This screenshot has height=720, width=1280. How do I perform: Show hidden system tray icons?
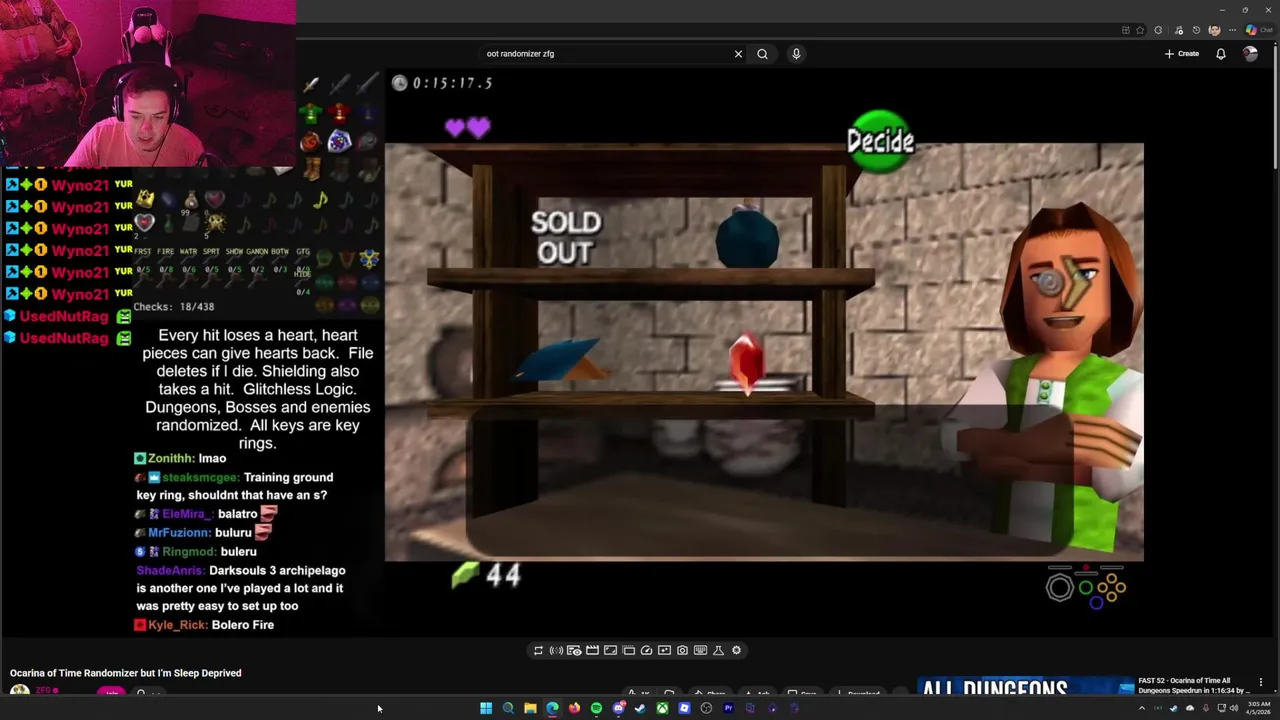pos(1142,708)
